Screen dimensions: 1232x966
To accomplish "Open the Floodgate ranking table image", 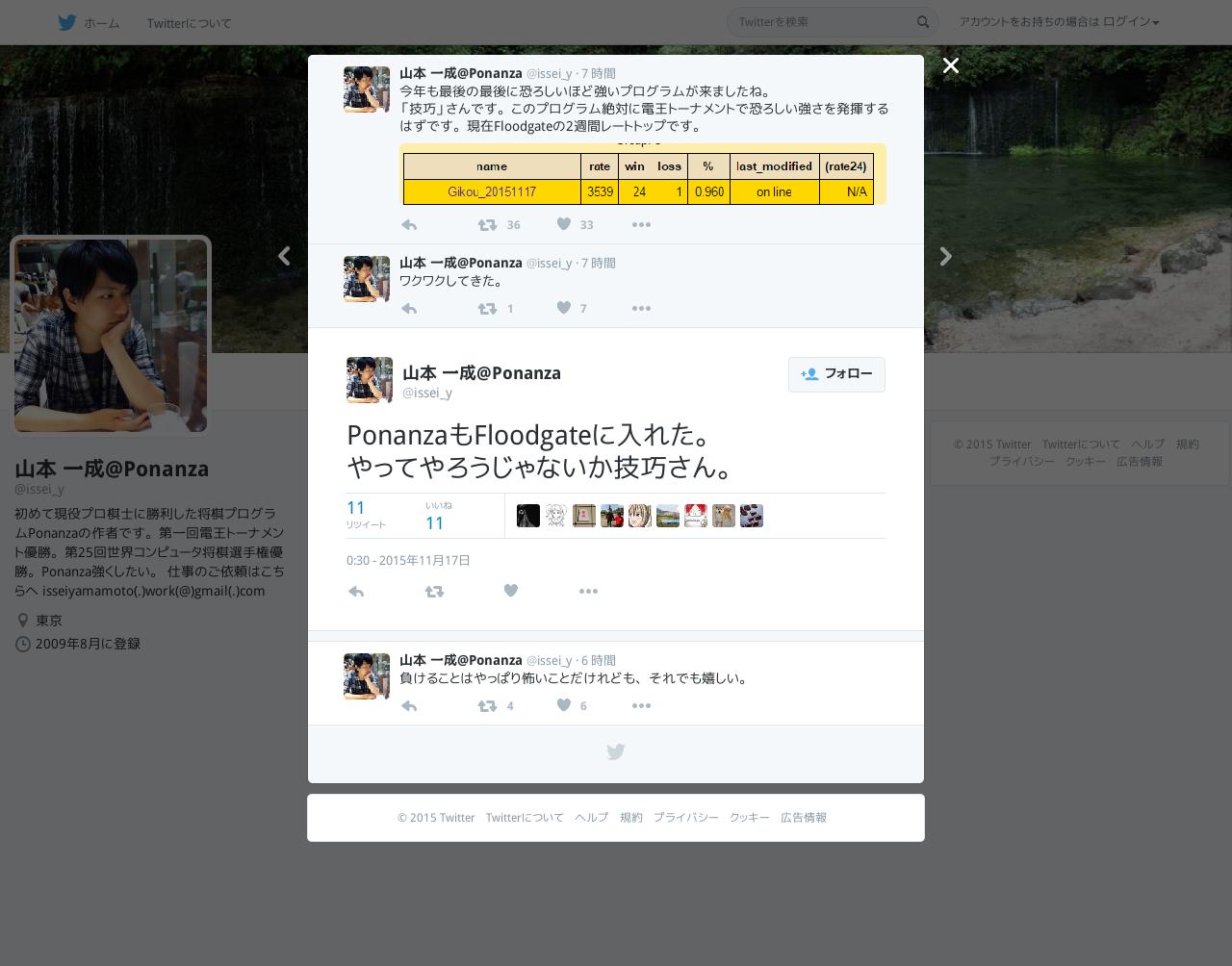I will 643,174.
